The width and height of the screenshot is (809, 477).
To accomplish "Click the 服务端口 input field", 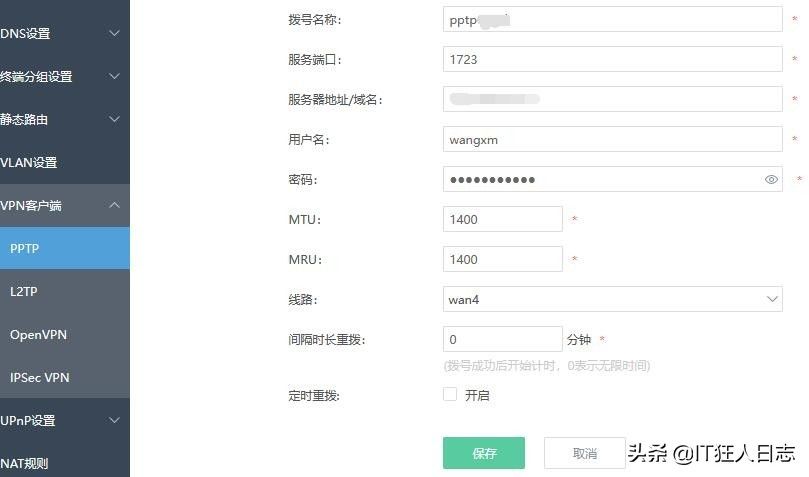I will 612,60.
